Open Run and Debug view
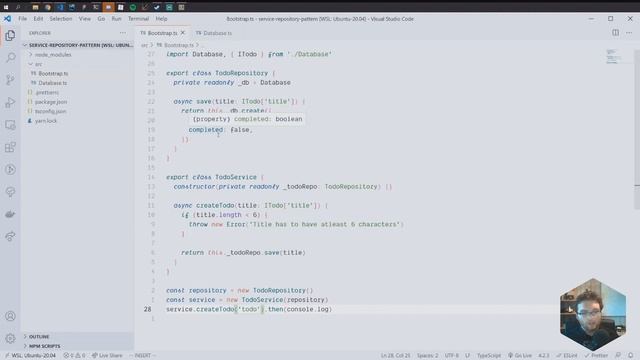The width and height of the screenshot is (640, 360). tap(10, 102)
